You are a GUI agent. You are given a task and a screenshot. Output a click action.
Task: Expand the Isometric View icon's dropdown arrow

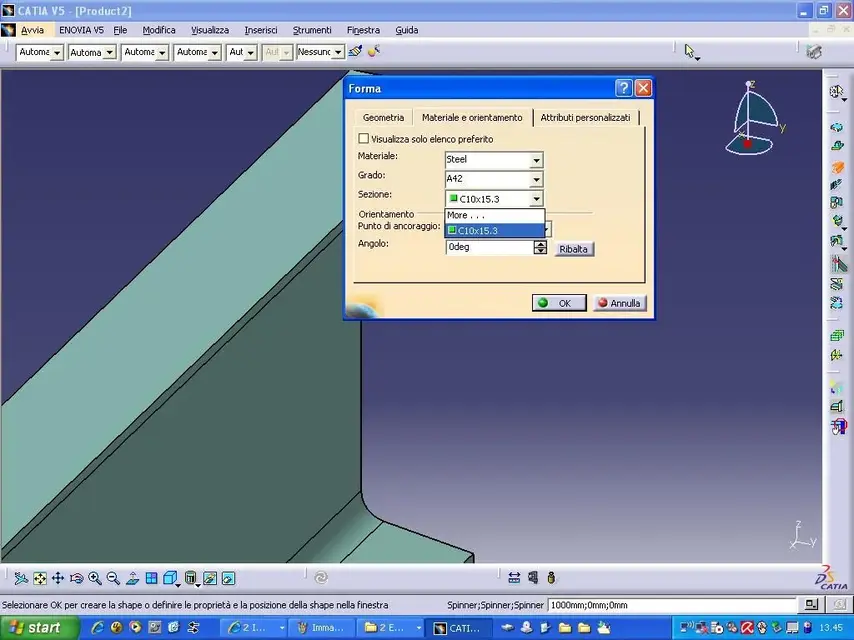(178, 584)
